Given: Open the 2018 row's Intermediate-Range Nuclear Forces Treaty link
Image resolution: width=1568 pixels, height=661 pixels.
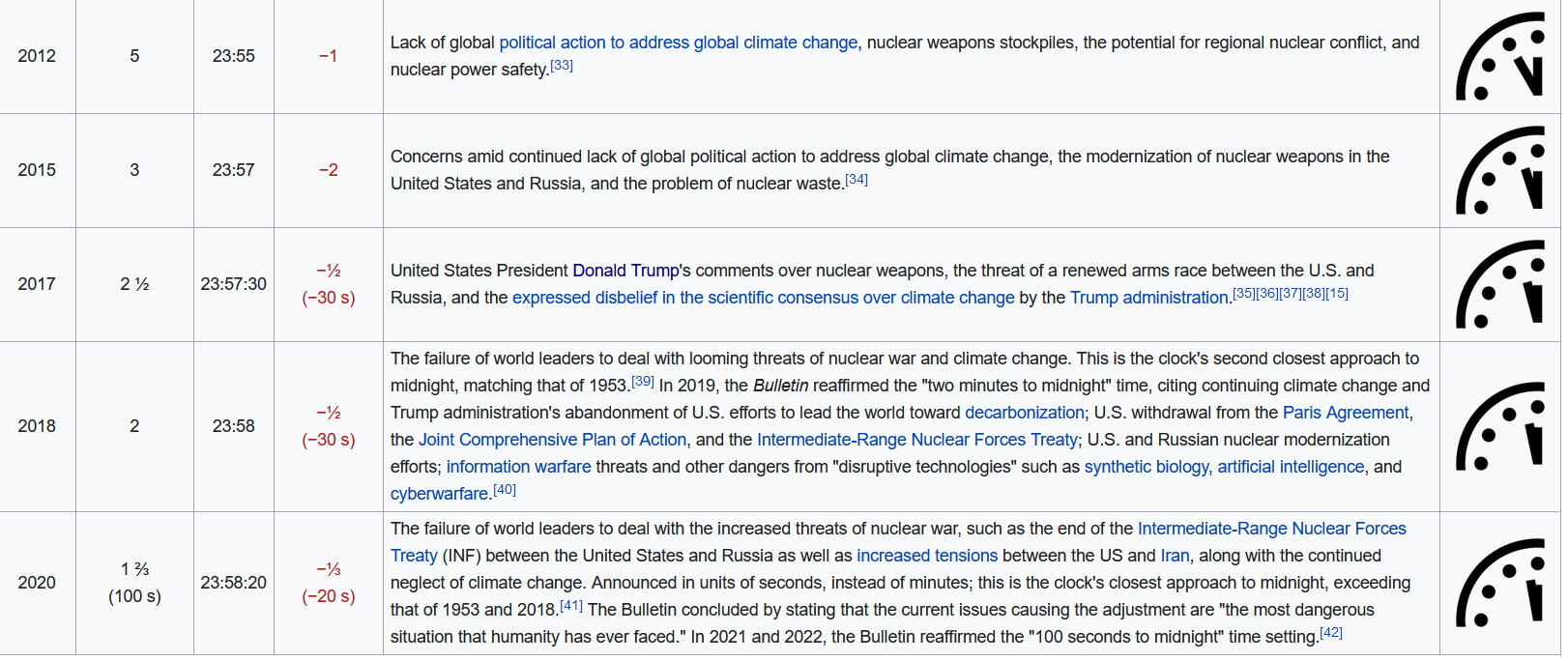Looking at the screenshot, I should tap(917, 440).
